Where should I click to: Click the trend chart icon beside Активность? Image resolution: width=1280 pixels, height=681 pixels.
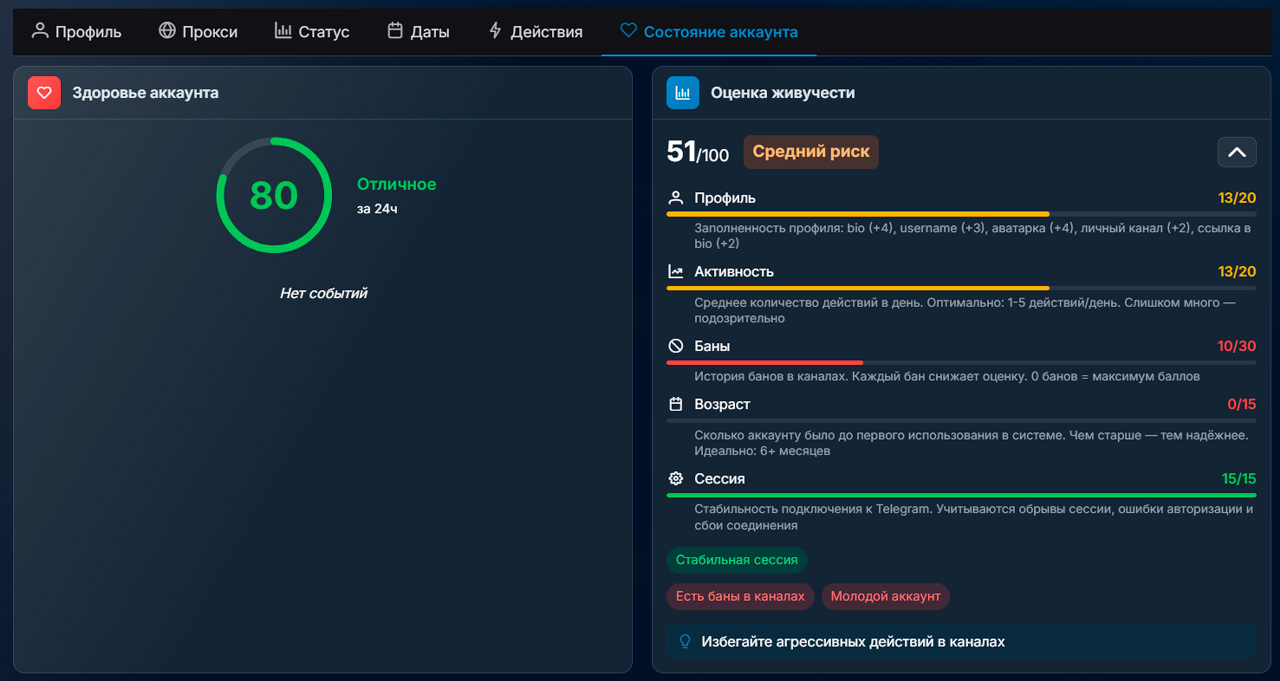pyautogui.click(x=676, y=272)
